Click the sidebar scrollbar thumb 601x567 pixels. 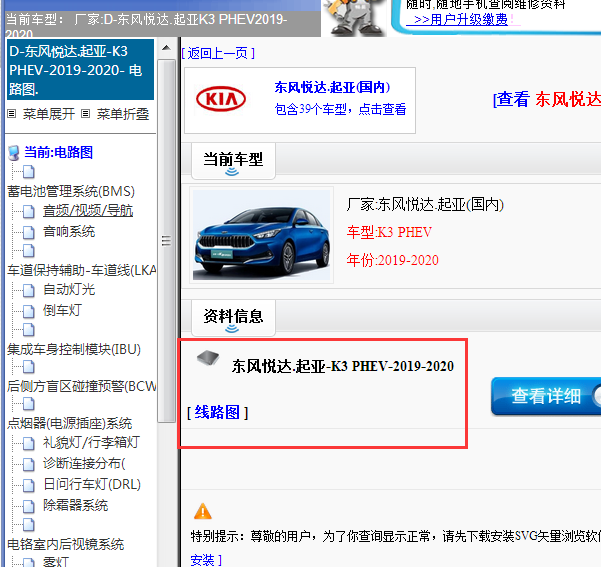click(166, 240)
